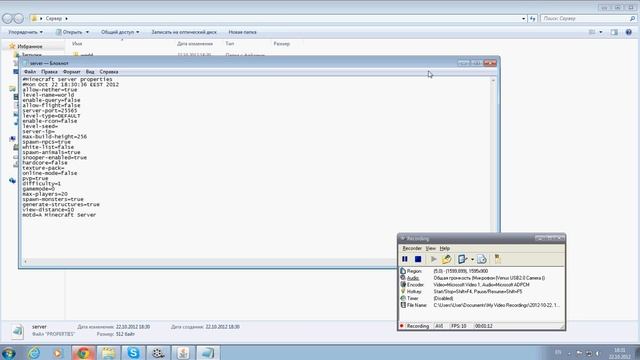Screen dimensions: 640x360
Task: Sort by Дата изменения column header
Action: (x=195, y=44)
